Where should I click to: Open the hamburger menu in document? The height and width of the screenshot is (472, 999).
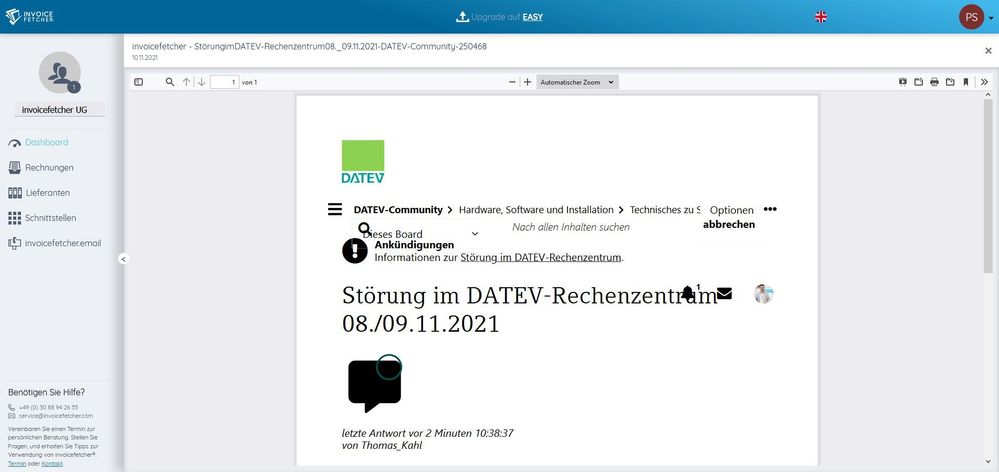pyautogui.click(x=334, y=209)
